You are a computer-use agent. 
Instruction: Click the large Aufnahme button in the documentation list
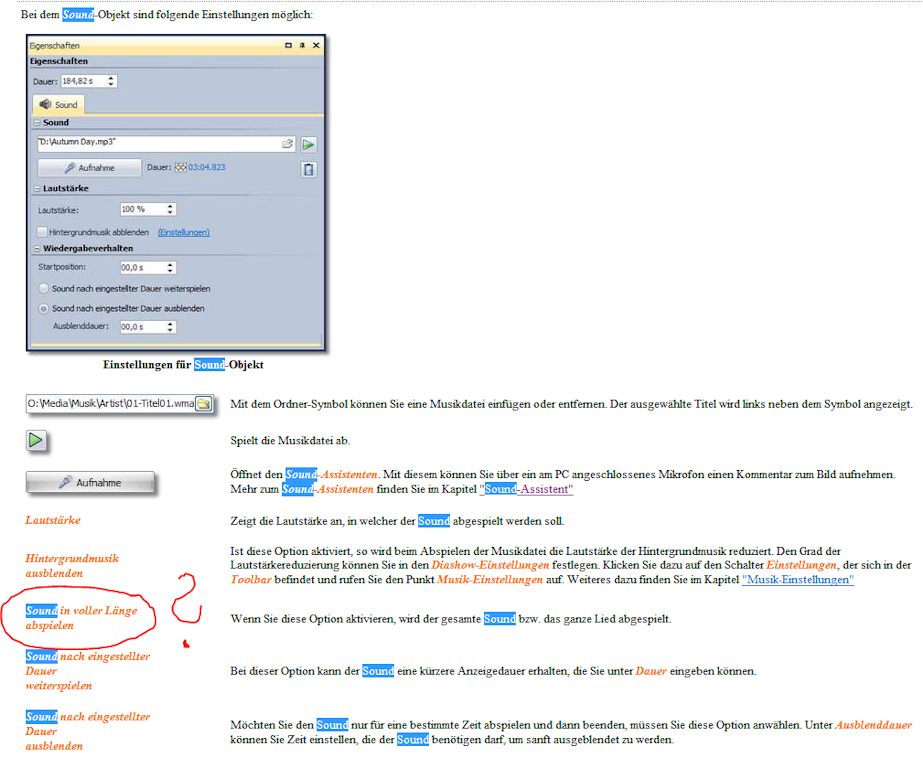coord(90,482)
